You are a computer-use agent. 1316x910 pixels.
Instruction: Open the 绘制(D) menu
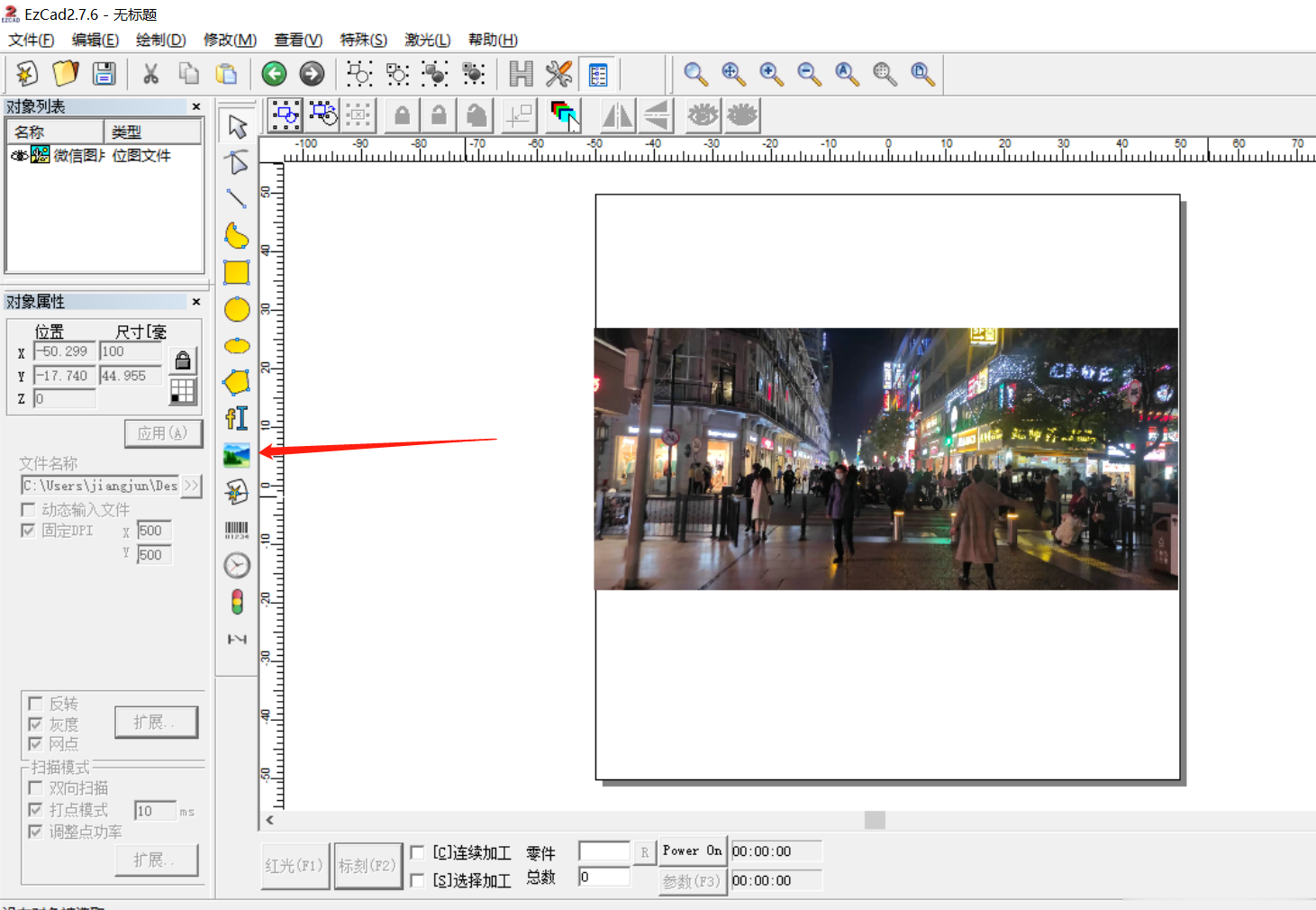coord(160,40)
